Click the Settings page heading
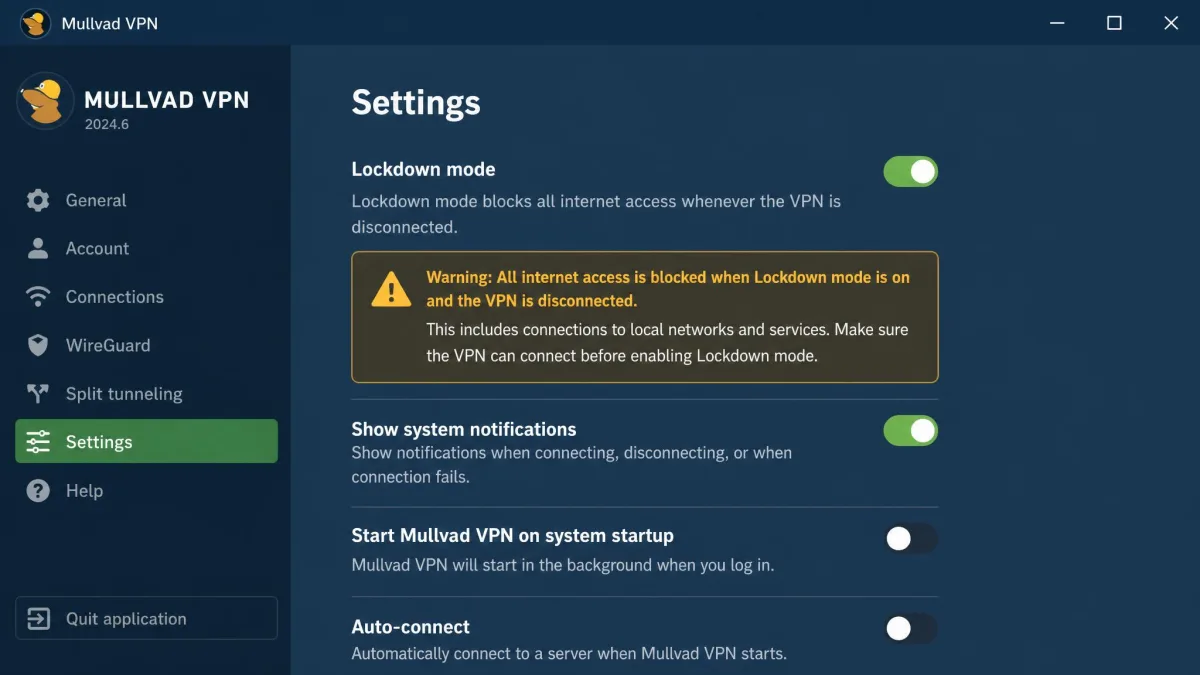Screen dimensions: 1200x675 pyautogui.click(x=416, y=103)
